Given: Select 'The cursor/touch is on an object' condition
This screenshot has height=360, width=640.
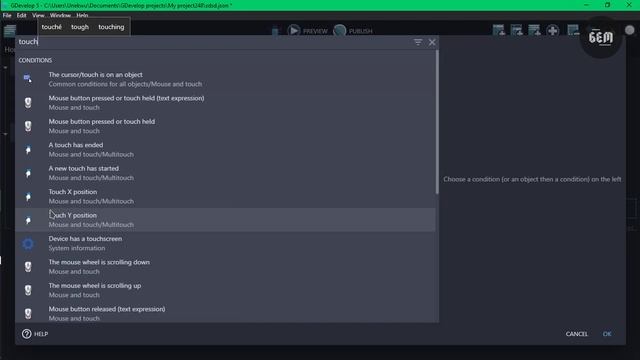Looking at the screenshot, I should (225, 79).
